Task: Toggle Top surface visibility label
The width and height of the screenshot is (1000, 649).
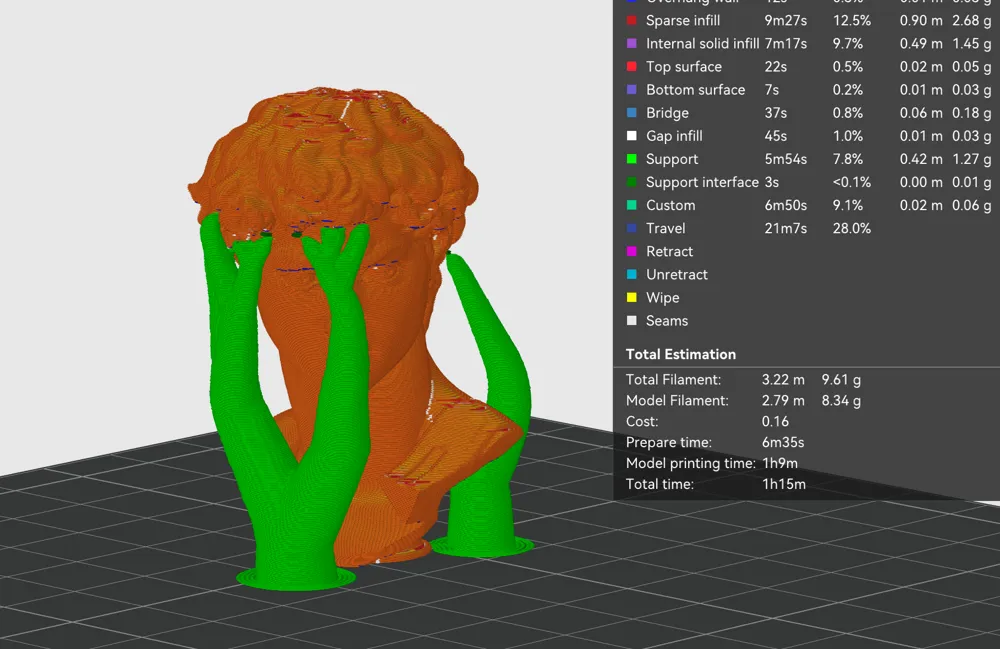Action: 684,66
